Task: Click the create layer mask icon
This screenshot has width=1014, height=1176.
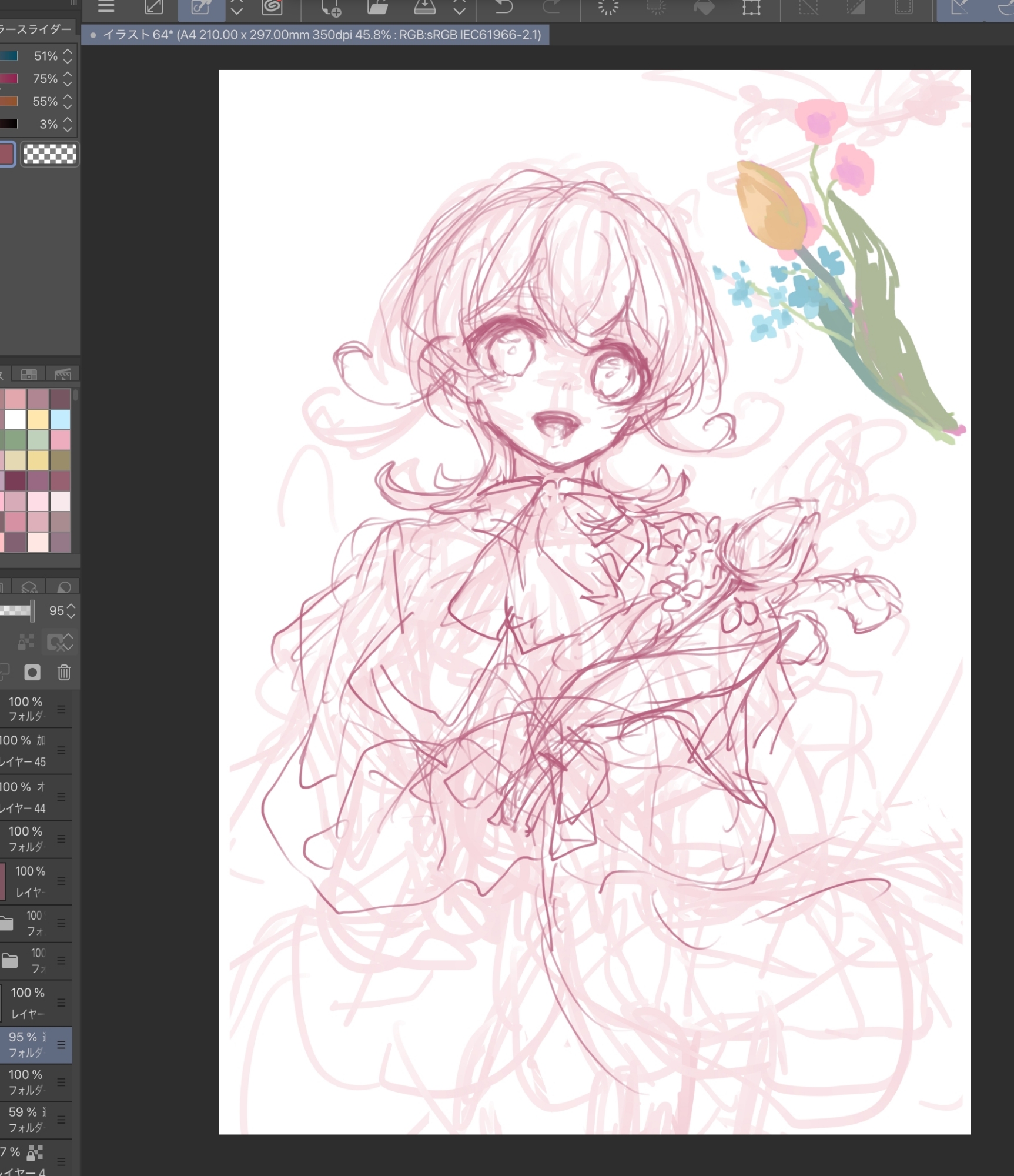Action: pos(32,672)
